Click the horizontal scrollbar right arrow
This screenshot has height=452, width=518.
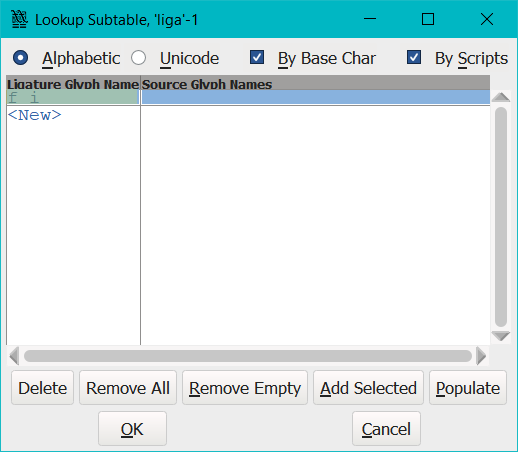481,356
